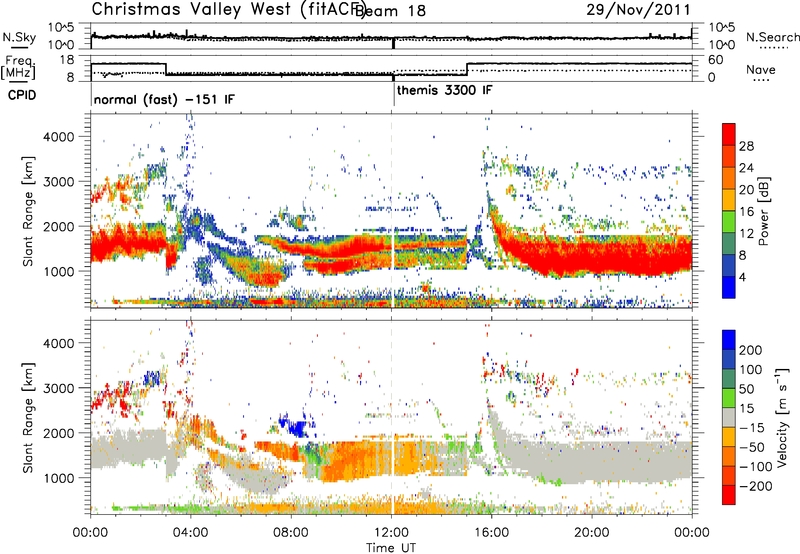Click the '60' tick on Nave axis
The width and height of the screenshot is (800, 554).
(716, 60)
